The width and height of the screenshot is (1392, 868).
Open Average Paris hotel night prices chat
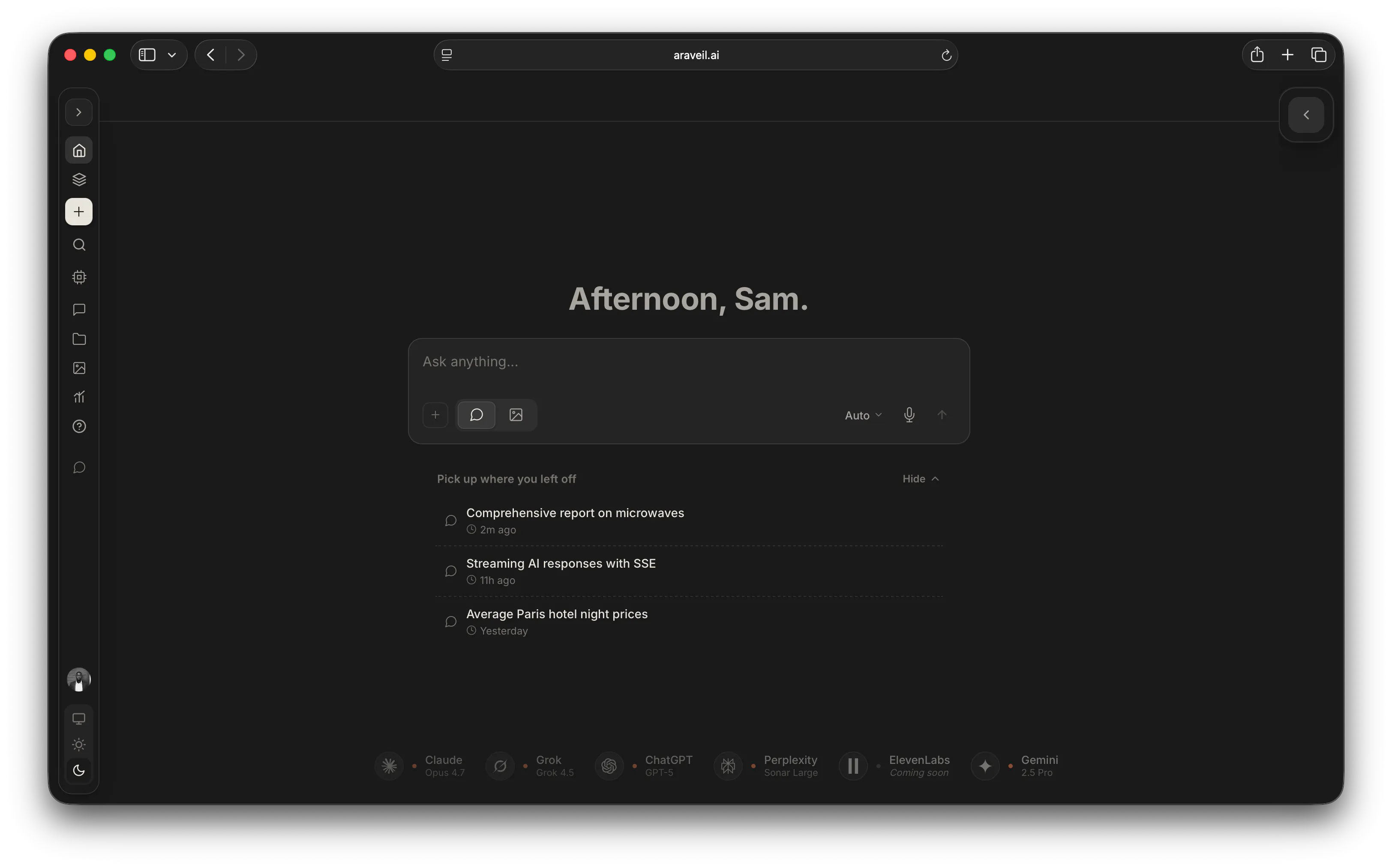[x=689, y=622]
